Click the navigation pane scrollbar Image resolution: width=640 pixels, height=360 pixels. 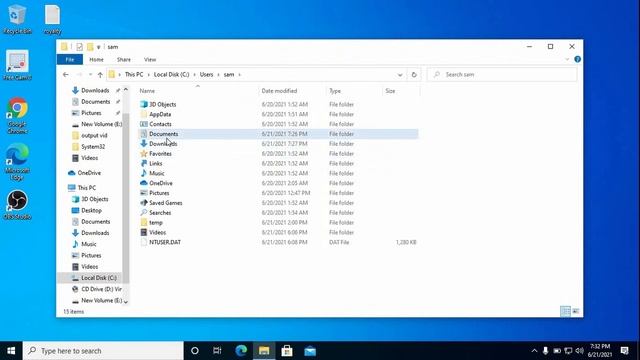(x=126, y=196)
